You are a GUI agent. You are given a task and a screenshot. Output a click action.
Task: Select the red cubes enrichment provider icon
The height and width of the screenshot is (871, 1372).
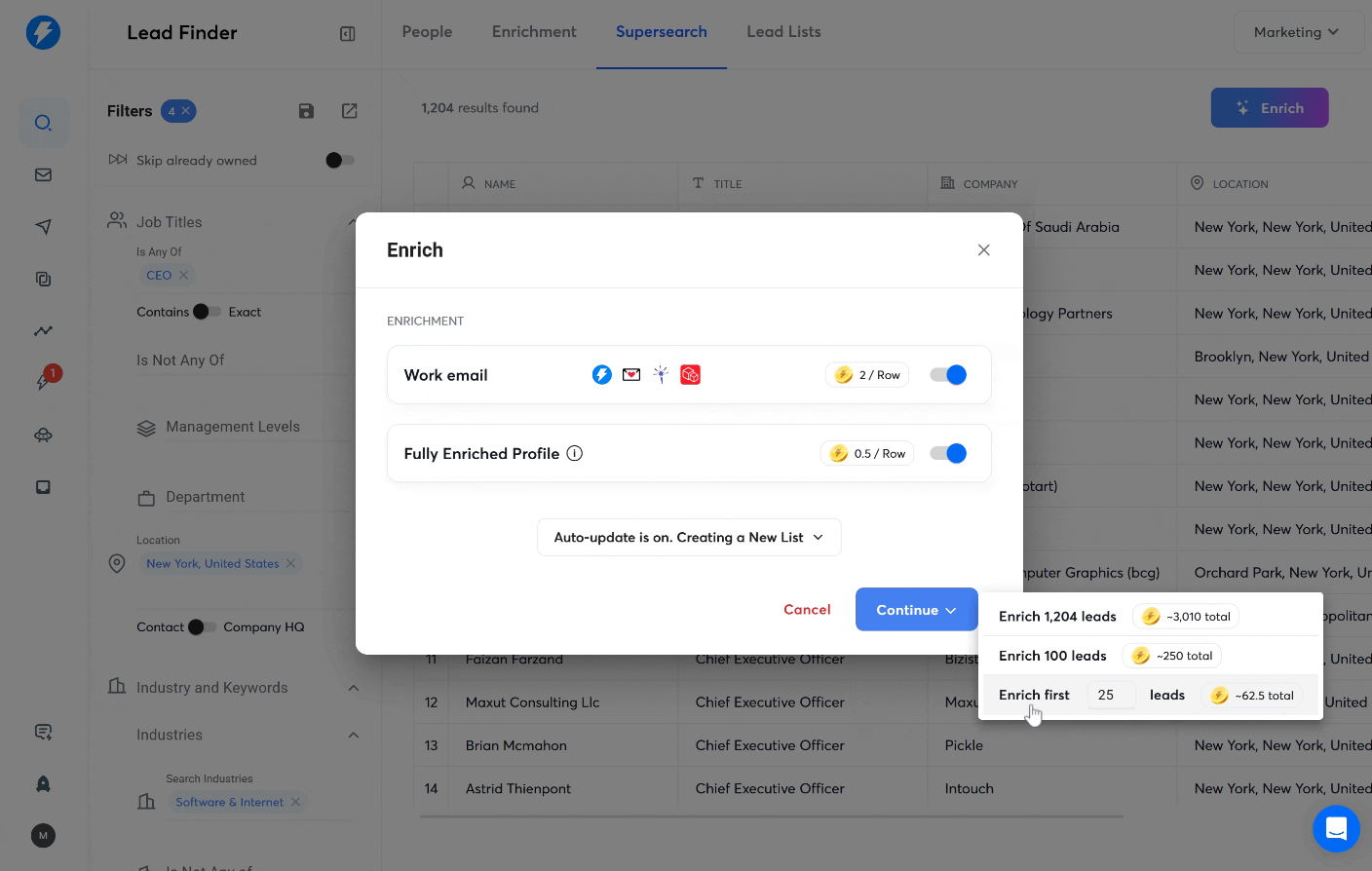(x=690, y=374)
